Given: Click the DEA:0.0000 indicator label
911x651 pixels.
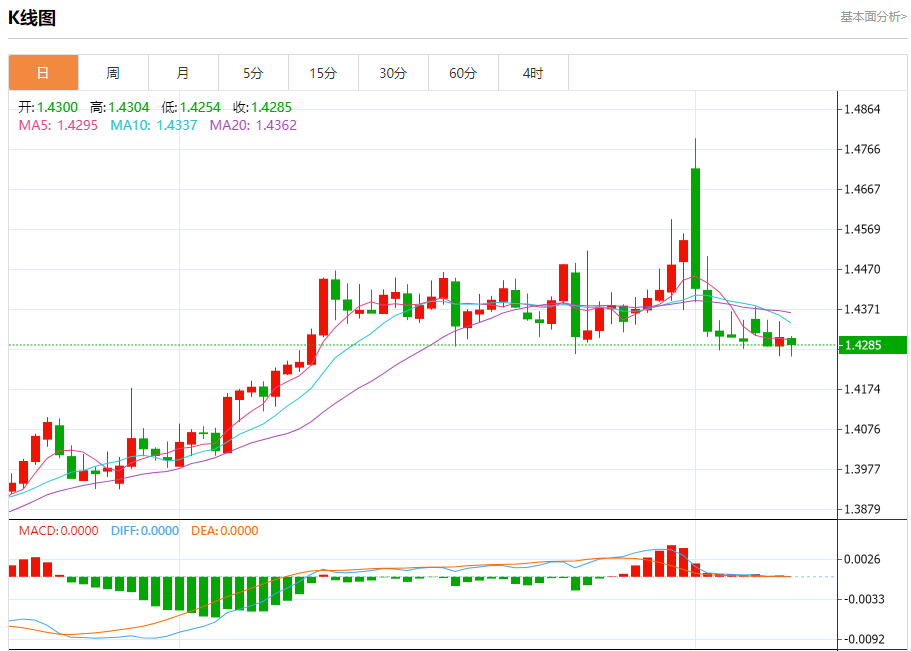Looking at the screenshot, I should pyautogui.click(x=225, y=531).
